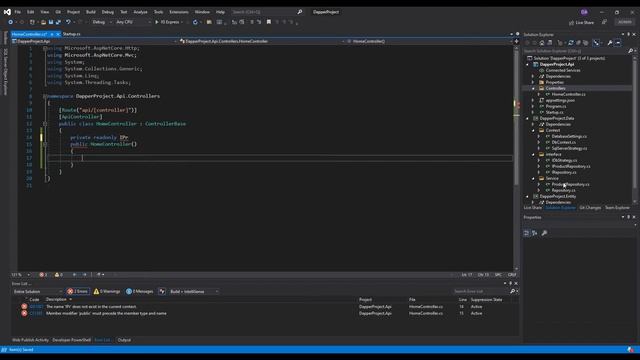Switch to the Output tab
640x360 pixels.
(124, 340)
